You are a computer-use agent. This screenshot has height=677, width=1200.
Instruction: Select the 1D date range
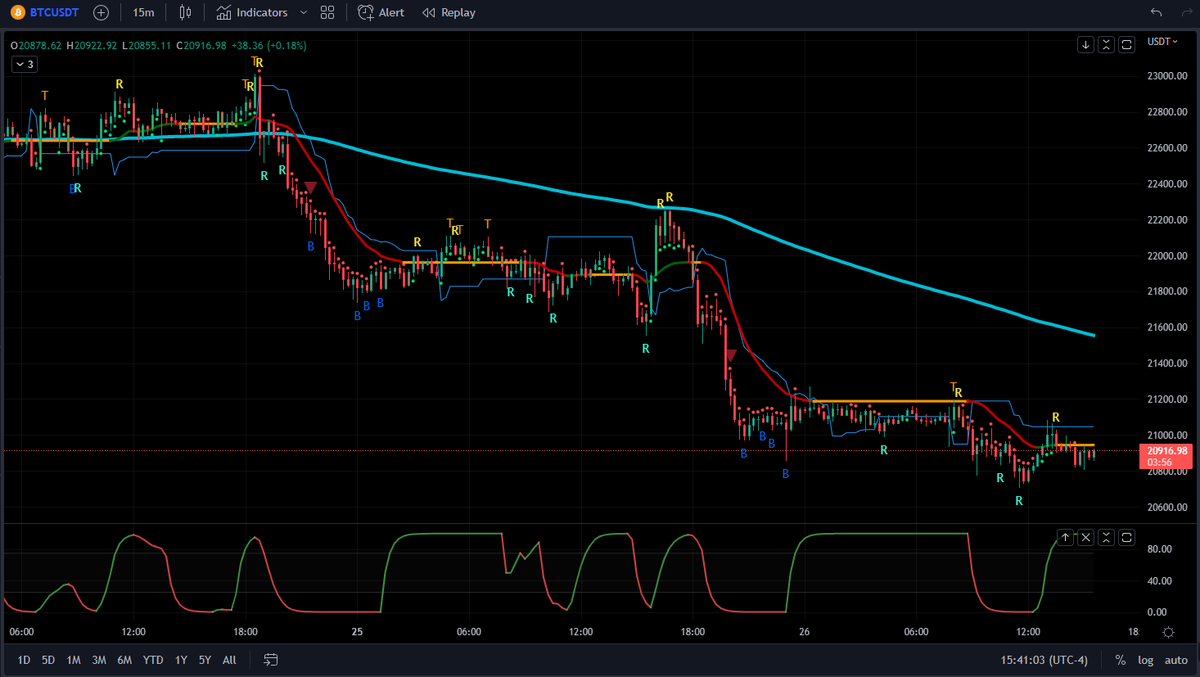point(24,660)
